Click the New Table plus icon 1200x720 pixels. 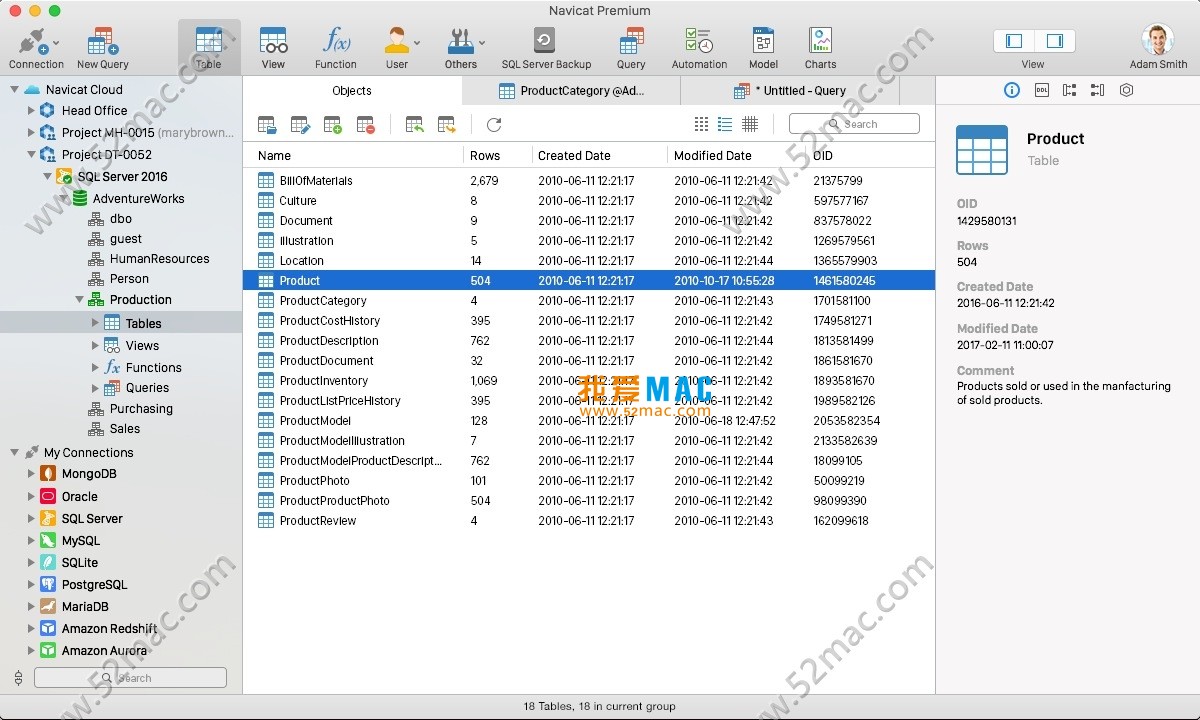[333, 125]
